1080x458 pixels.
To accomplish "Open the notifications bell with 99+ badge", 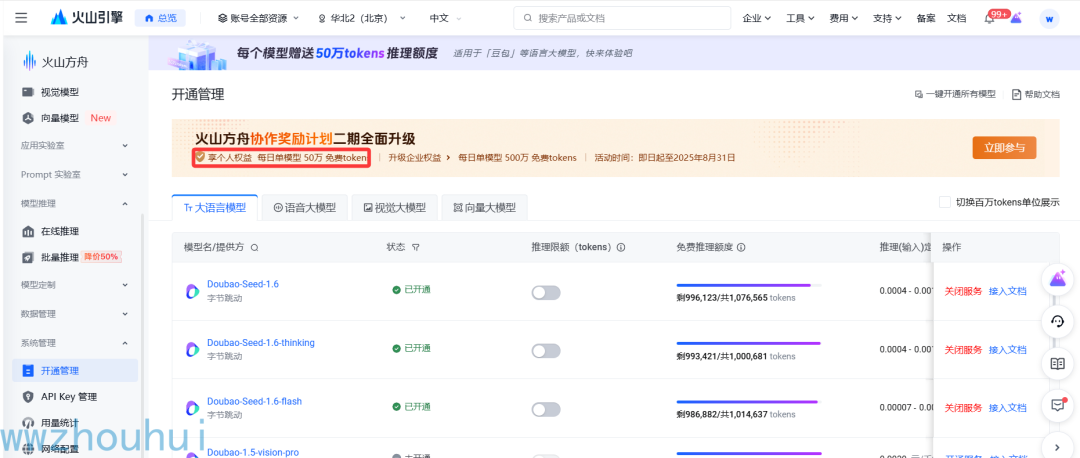I will pos(990,18).
